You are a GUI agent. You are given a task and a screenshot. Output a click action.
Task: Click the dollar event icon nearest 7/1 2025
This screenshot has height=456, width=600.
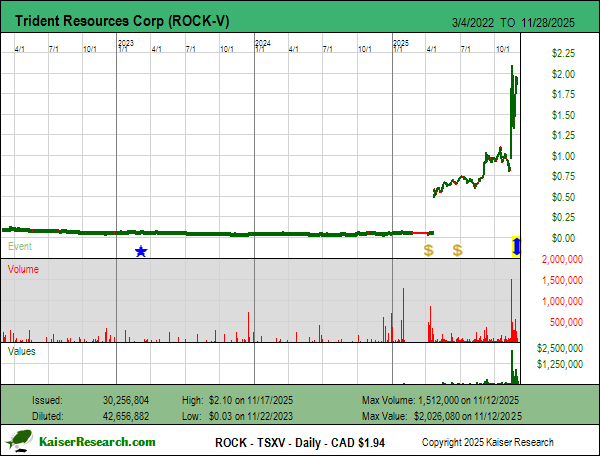coord(457,251)
